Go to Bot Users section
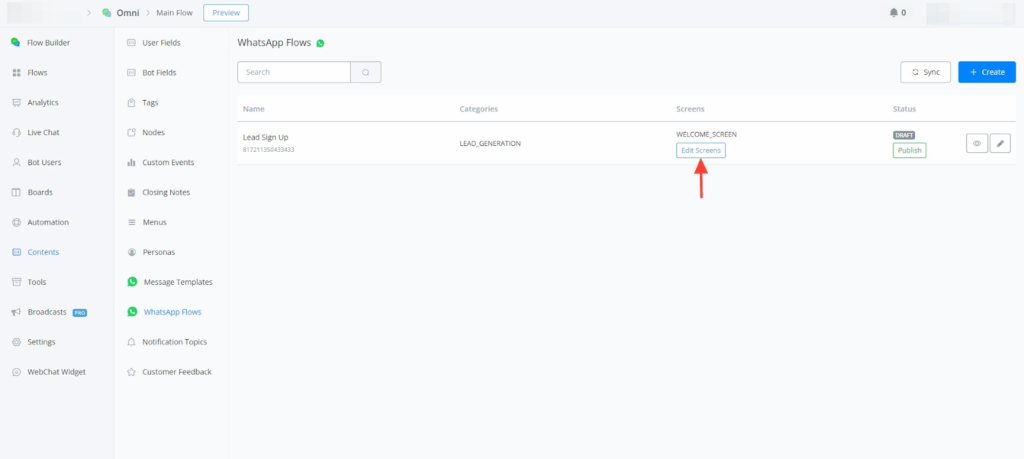Viewport: 1024px width, 459px height. 44,162
